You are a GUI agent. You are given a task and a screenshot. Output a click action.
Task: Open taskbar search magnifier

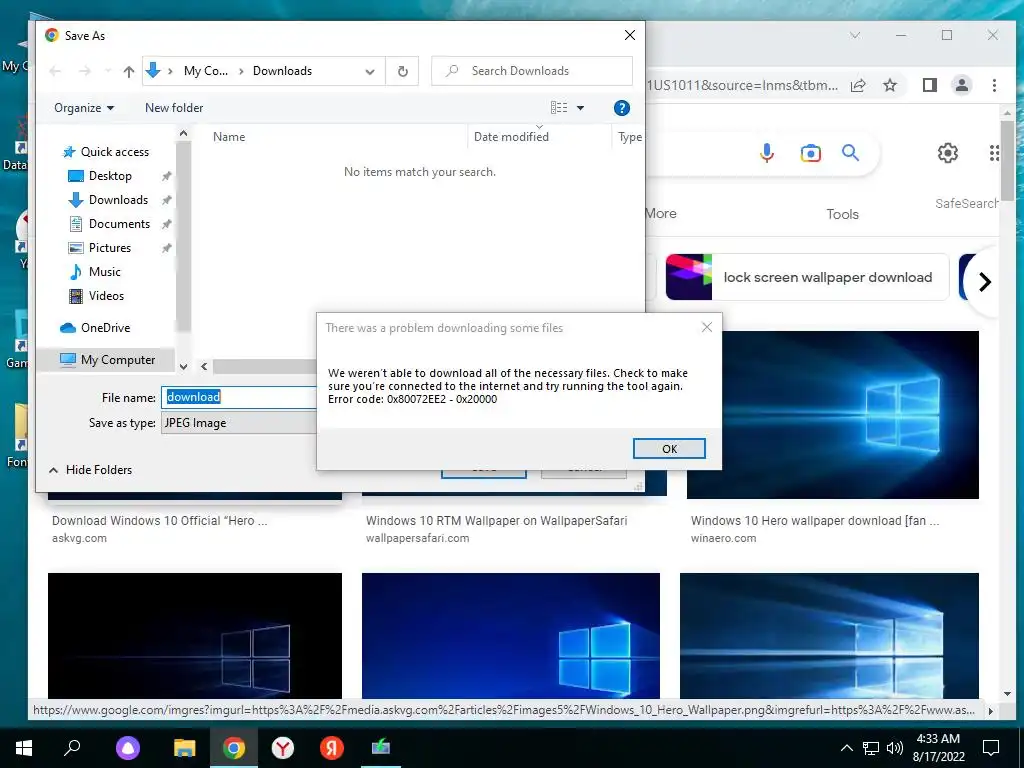(x=72, y=748)
